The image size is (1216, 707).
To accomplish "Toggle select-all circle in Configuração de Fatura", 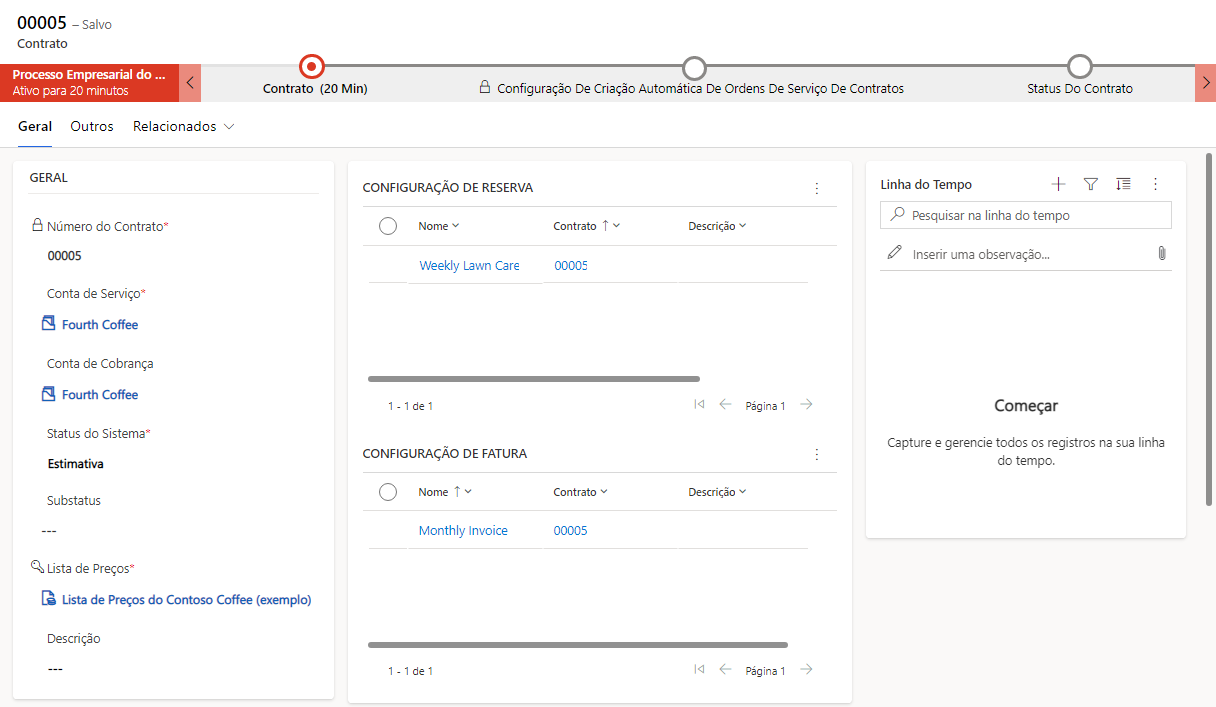I will [x=388, y=492].
